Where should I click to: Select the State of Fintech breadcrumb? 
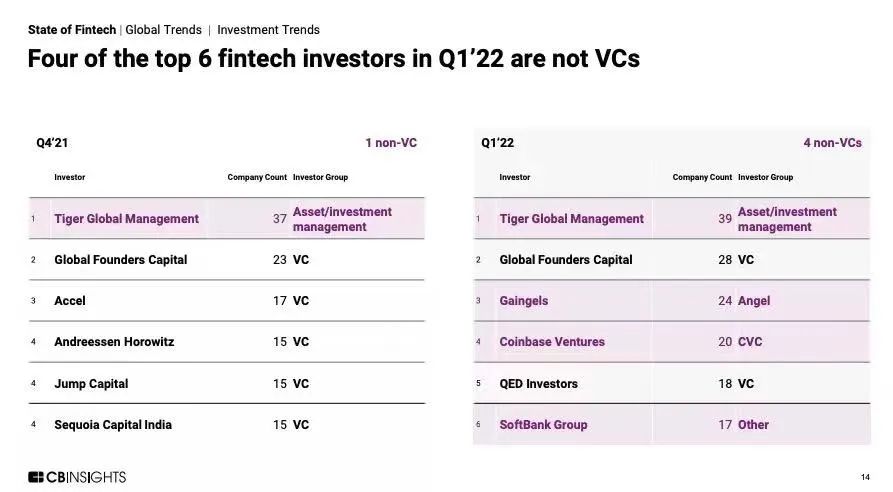(x=72, y=30)
